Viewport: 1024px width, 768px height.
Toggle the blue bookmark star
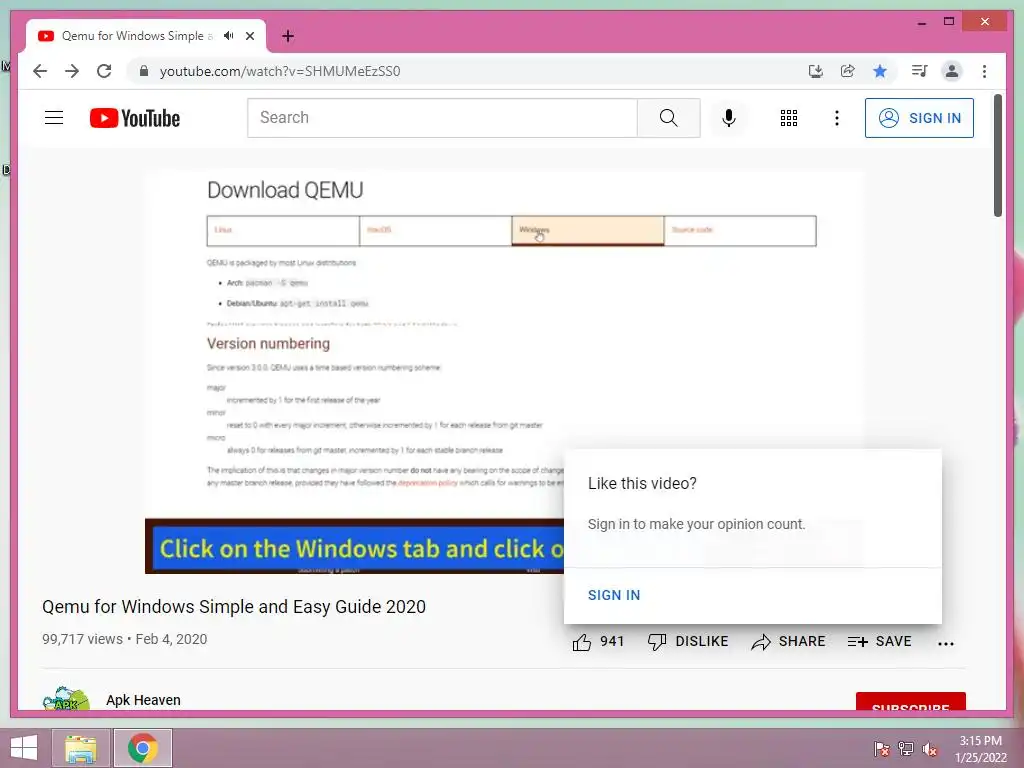coord(880,71)
